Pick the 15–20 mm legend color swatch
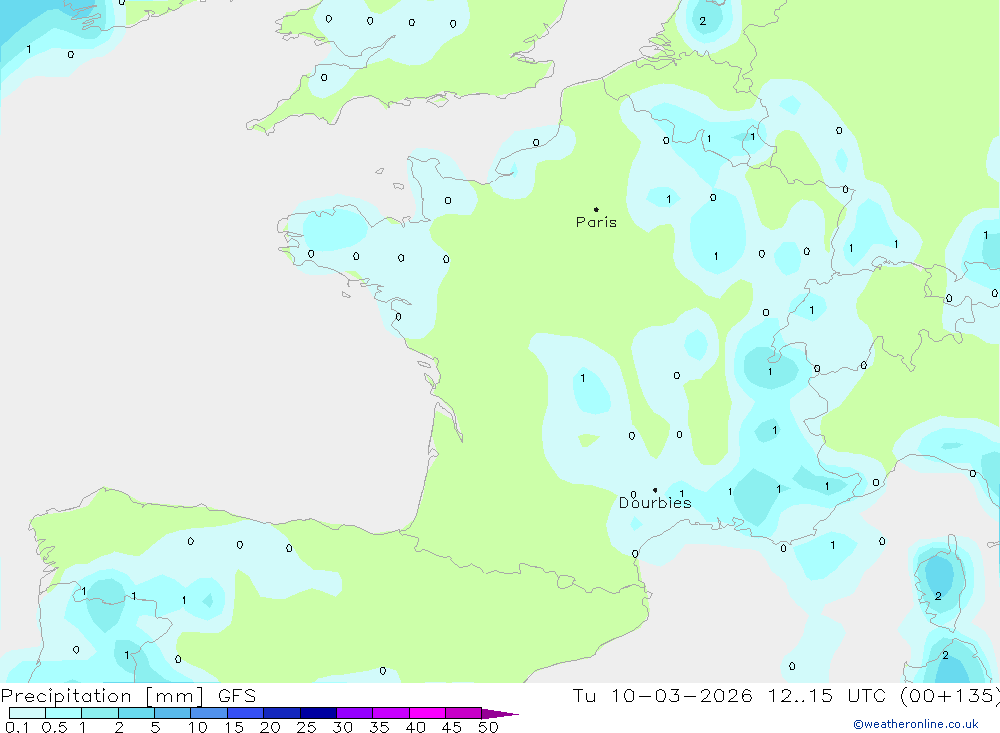Viewport: 1000px width, 733px height. coord(246,713)
